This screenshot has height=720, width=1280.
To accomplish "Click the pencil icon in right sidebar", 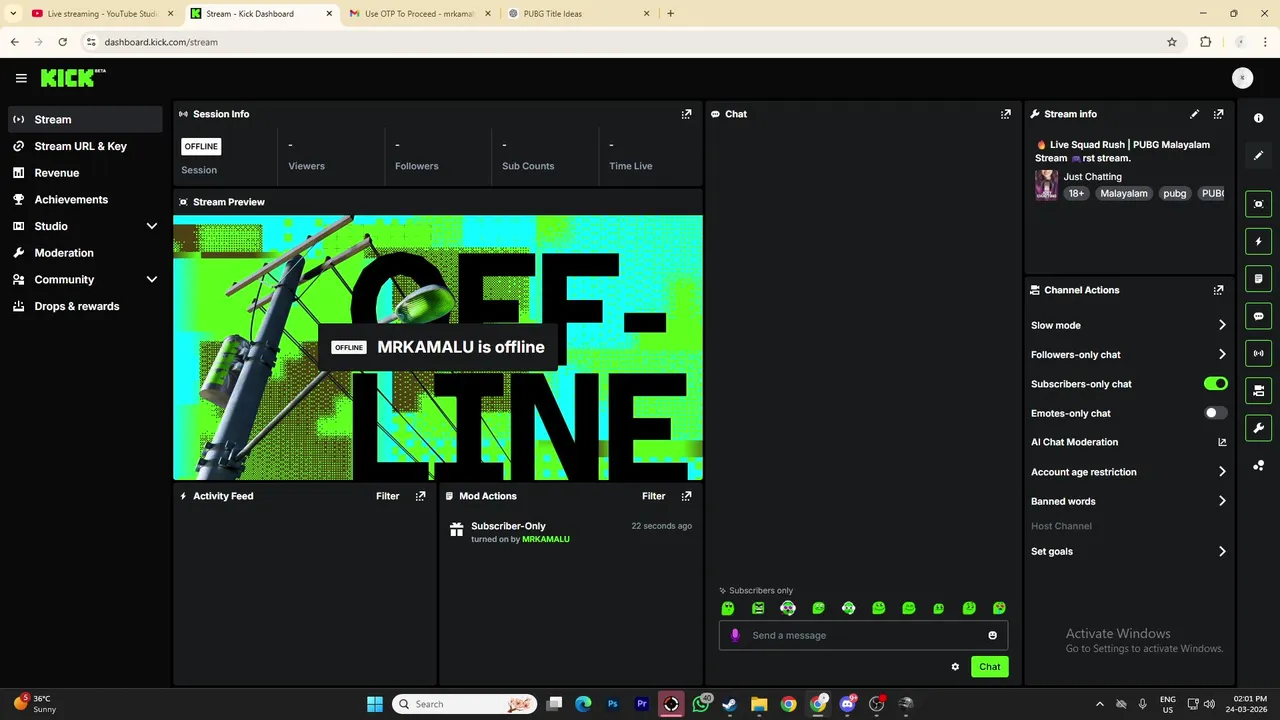I will point(1258,155).
